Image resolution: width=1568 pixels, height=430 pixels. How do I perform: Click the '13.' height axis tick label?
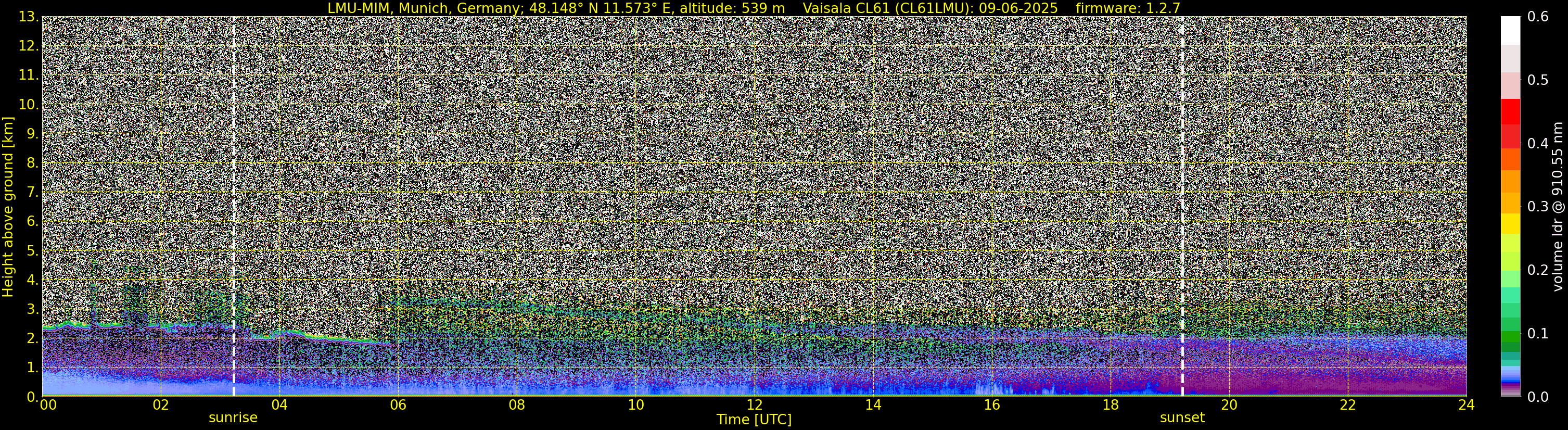[29, 17]
